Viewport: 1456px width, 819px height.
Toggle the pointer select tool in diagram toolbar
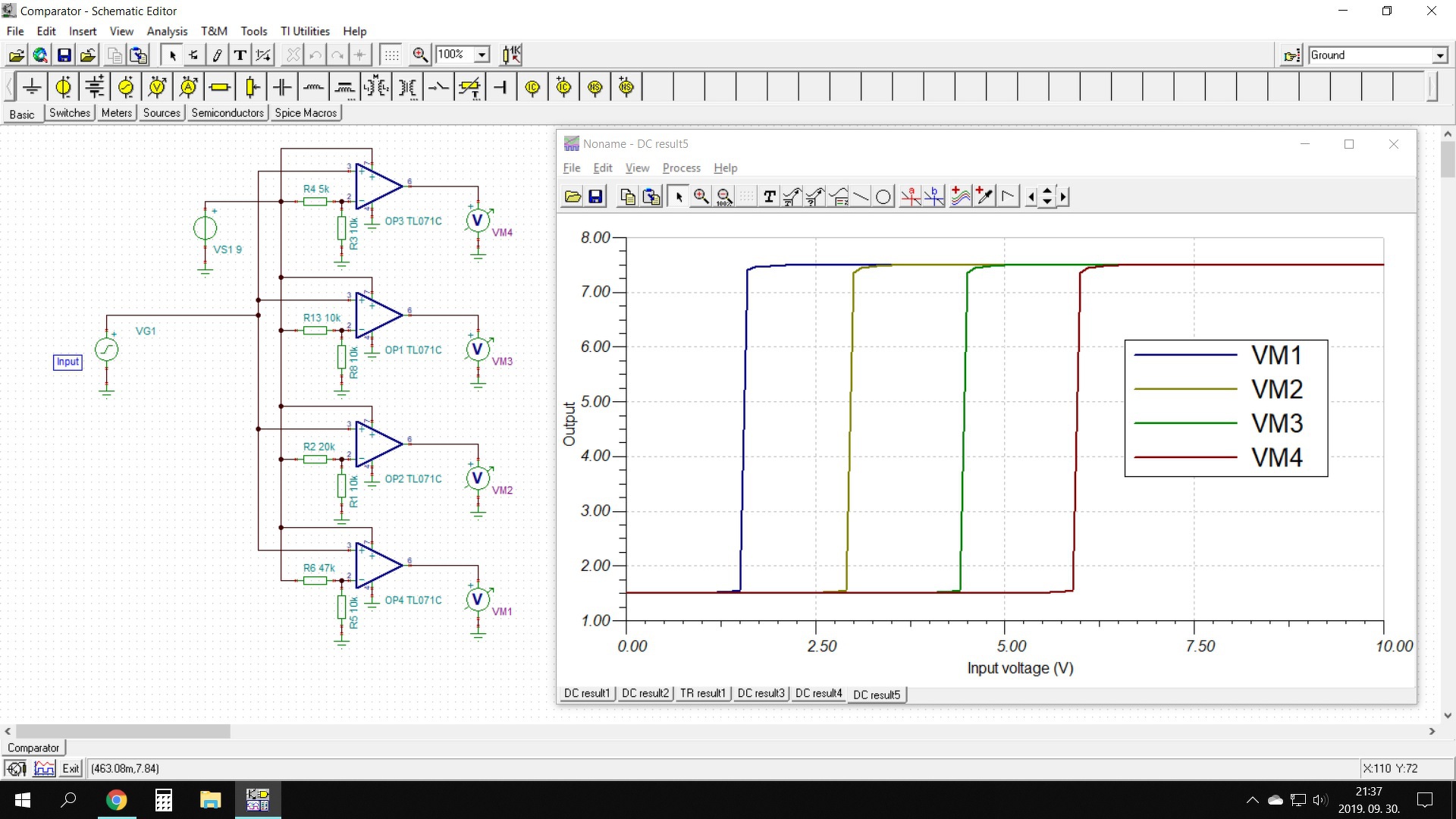point(679,197)
